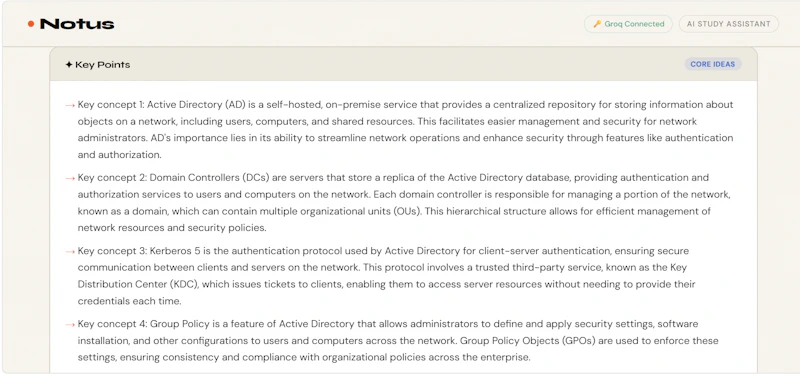The image size is (800, 374).
Task: Click the text 'Key concept 3: Kerberos 5'
Action: pos(138,251)
